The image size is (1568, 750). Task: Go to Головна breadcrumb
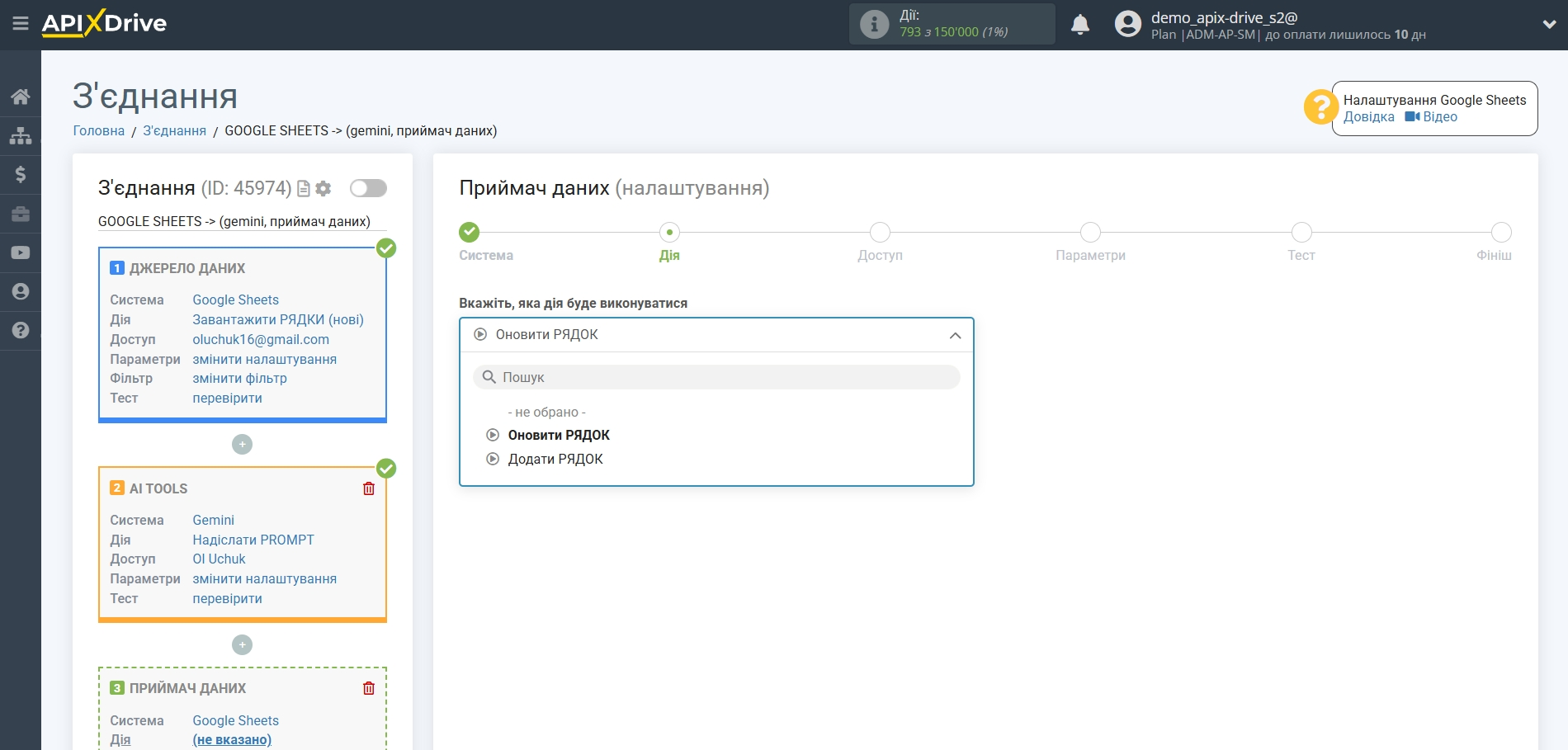pos(99,130)
